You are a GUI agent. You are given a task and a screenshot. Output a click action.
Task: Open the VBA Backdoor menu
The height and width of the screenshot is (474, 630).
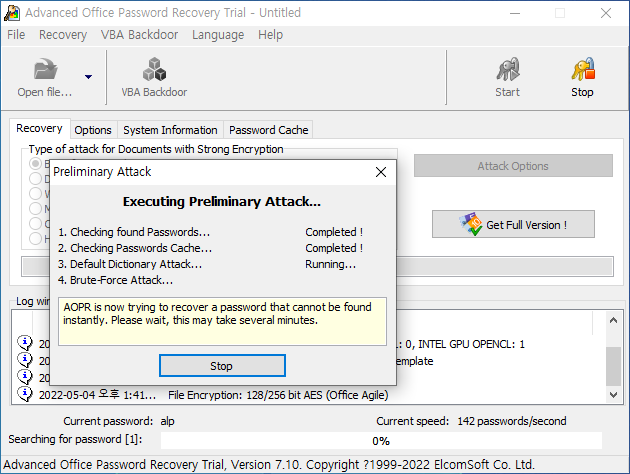[139, 34]
